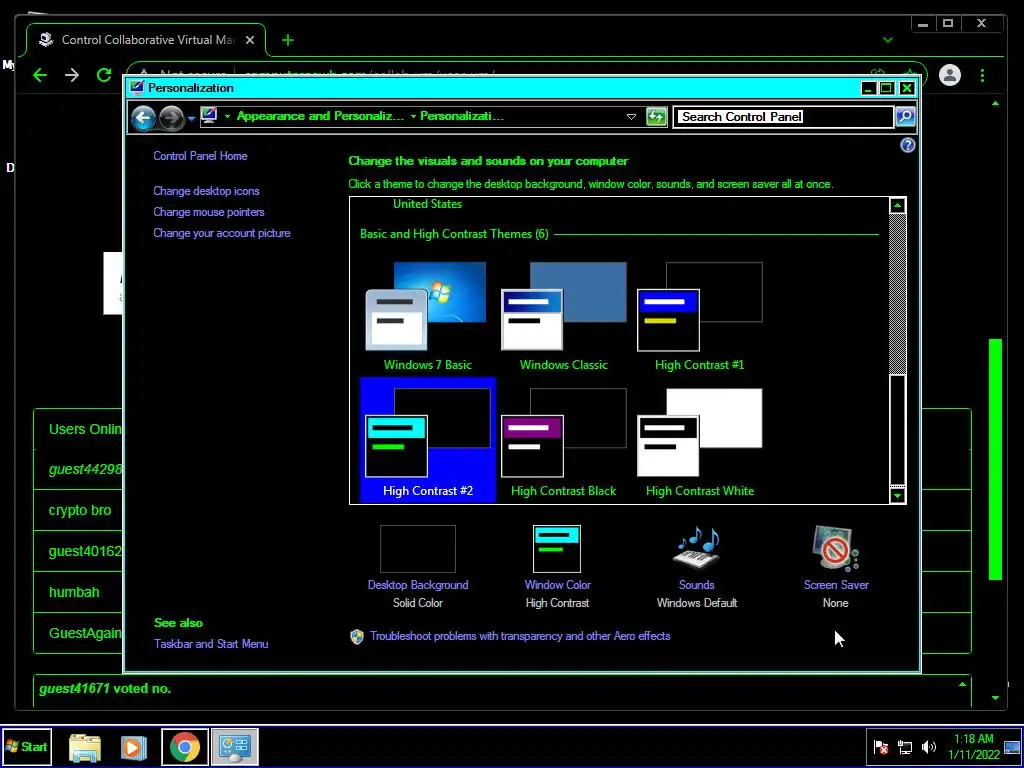The width and height of the screenshot is (1024, 768).
Task: Open the blue Help question mark icon
Action: tap(907, 145)
